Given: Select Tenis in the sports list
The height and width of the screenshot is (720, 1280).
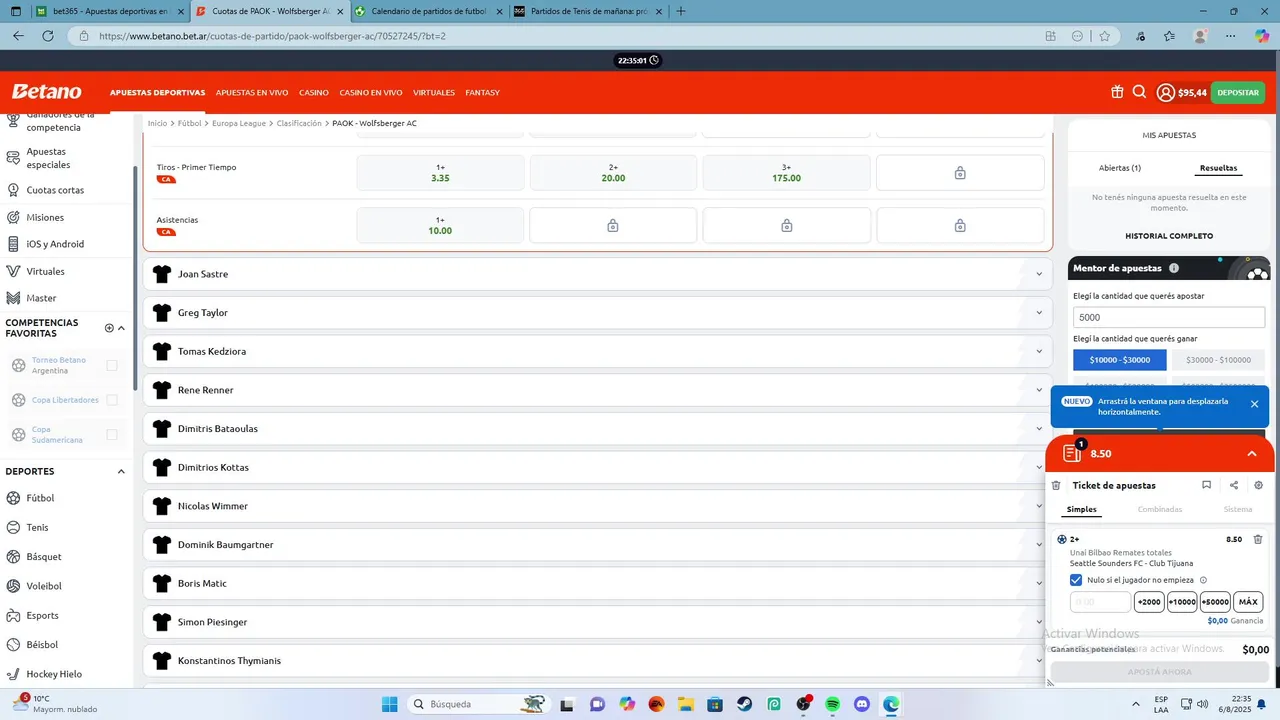Looking at the screenshot, I should 37,527.
